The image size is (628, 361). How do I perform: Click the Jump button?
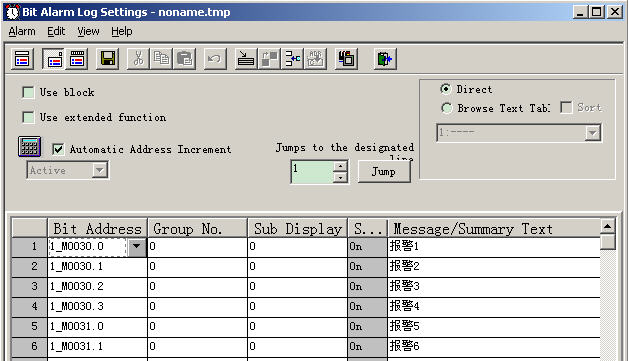click(x=384, y=172)
